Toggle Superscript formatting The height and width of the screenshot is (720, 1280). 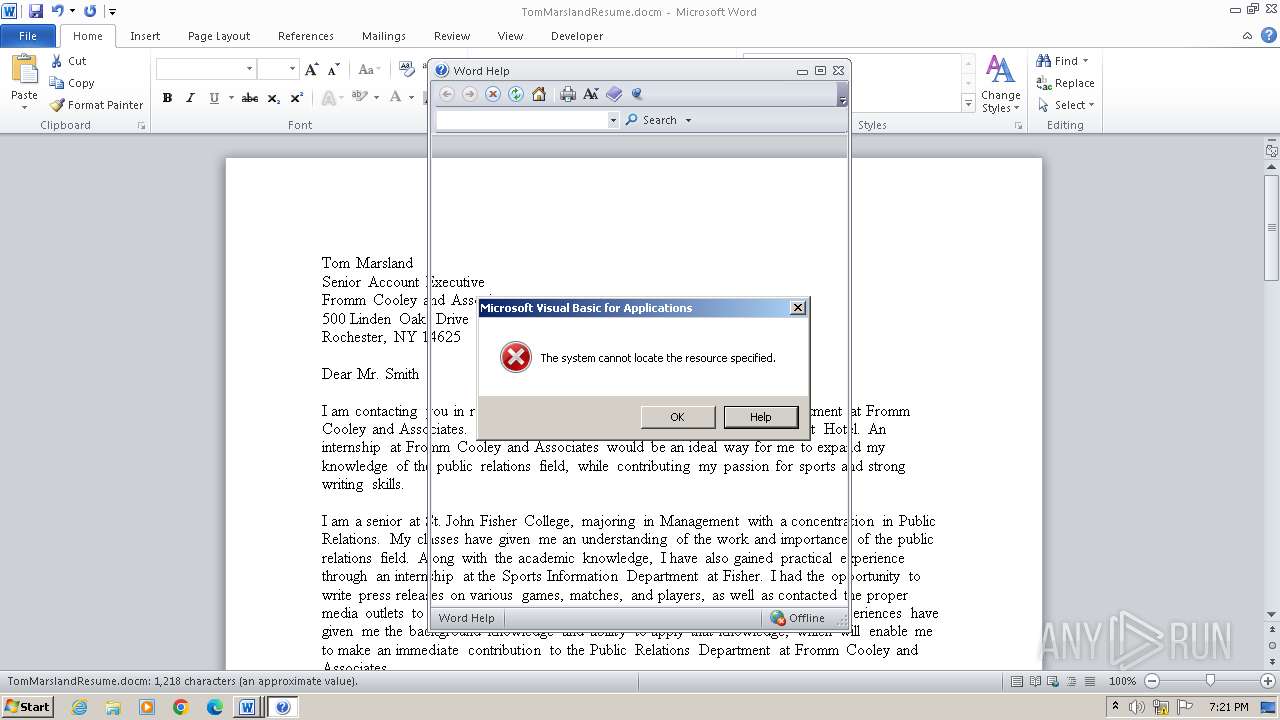297,98
